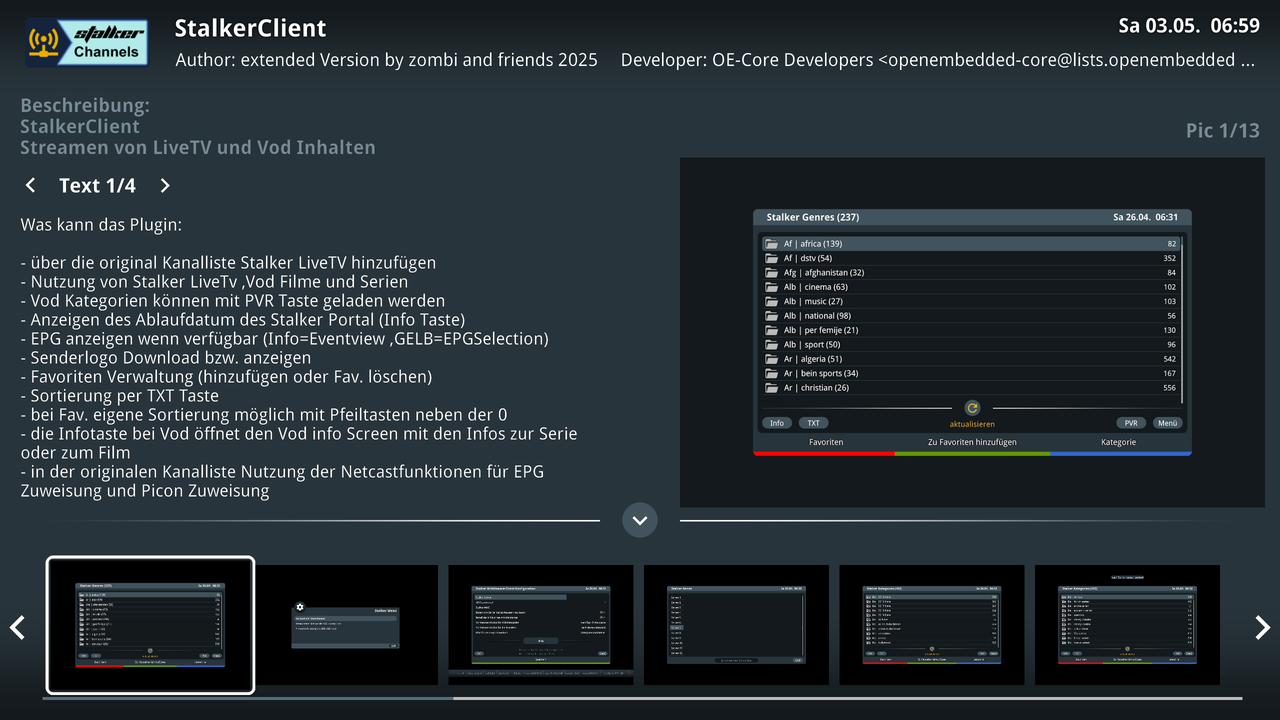Click the StalkerClient title
The height and width of the screenshot is (720, 1280).
click(x=250, y=28)
